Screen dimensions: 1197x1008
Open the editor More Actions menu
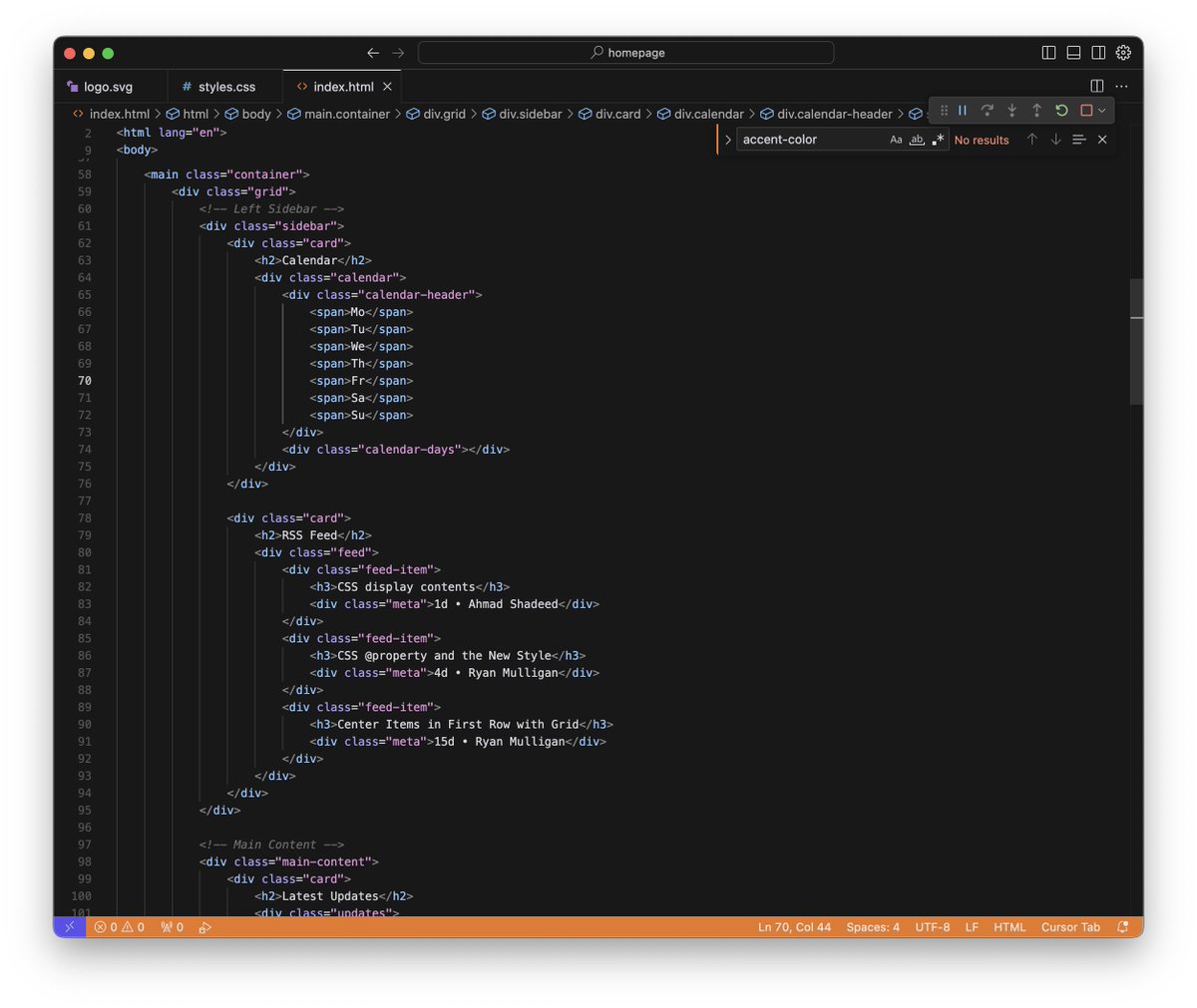click(x=1122, y=87)
